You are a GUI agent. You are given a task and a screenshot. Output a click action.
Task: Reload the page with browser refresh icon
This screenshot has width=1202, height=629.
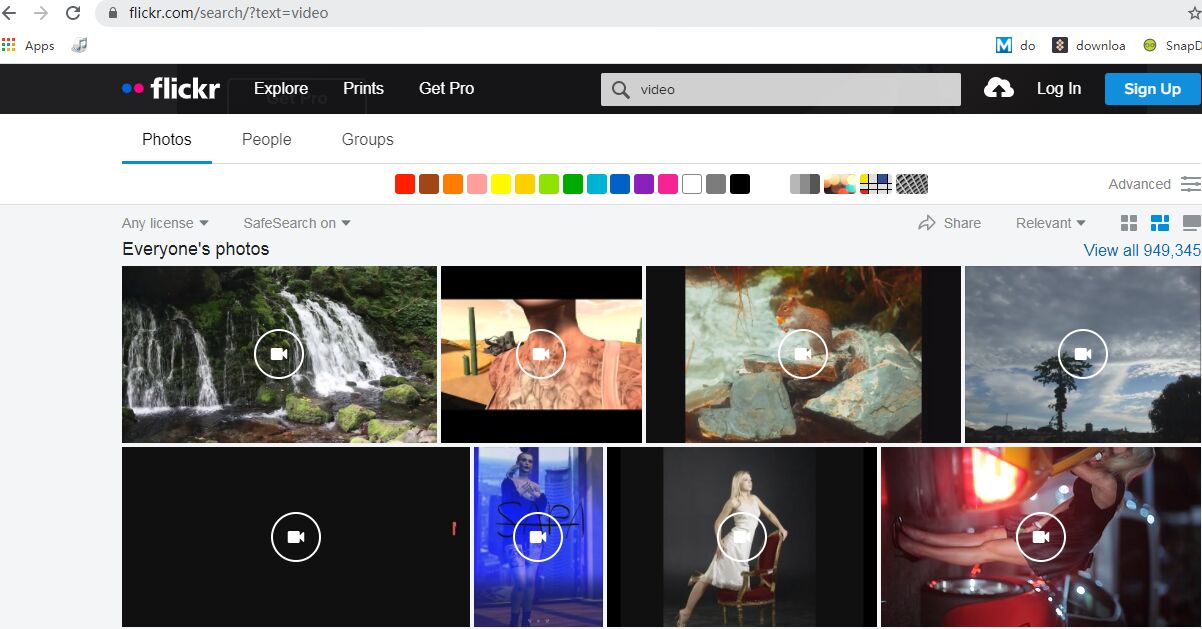tap(73, 13)
